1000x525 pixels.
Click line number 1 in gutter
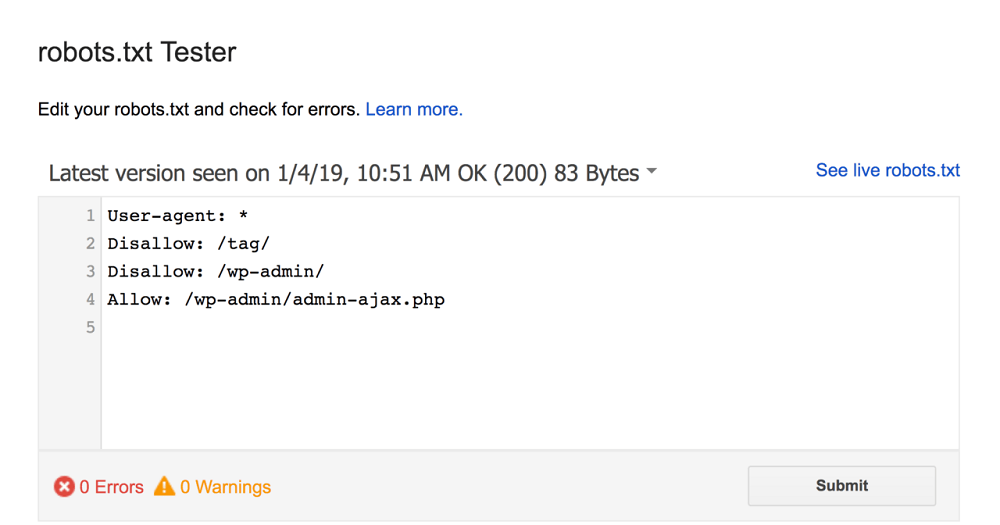pyautogui.click(x=91, y=216)
